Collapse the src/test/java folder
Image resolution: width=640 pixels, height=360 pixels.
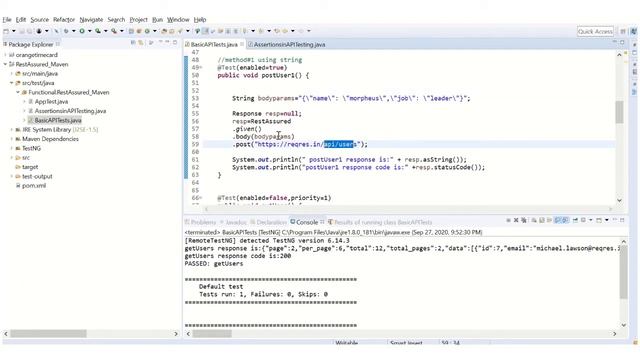pos(11,83)
